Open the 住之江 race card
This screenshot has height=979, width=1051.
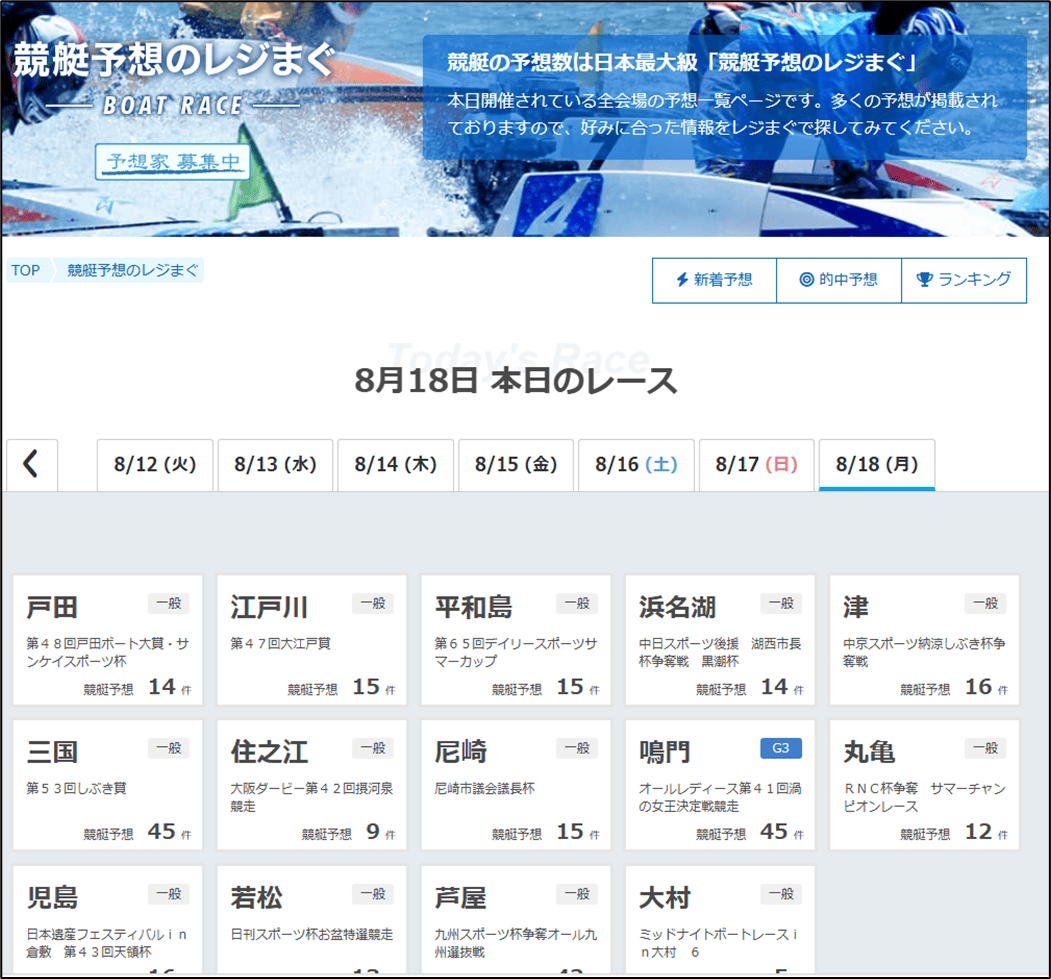(312, 785)
